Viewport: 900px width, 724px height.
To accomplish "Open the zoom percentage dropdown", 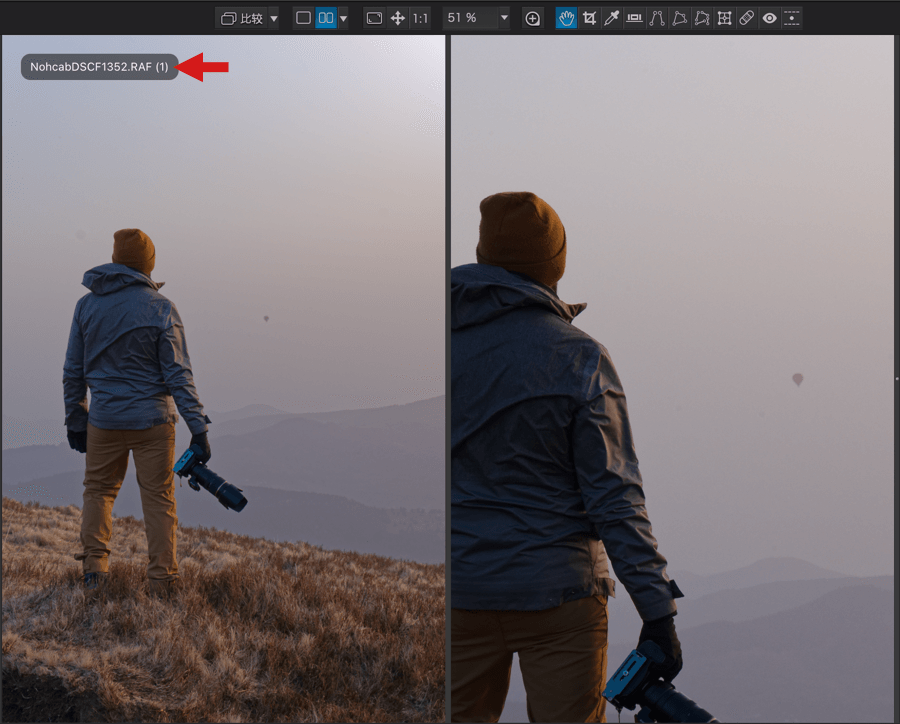I will pos(505,18).
